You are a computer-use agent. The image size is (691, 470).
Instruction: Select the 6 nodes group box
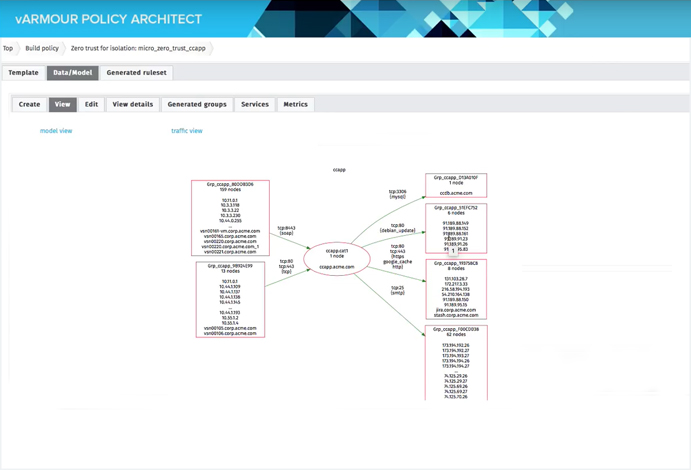tap(456, 229)
